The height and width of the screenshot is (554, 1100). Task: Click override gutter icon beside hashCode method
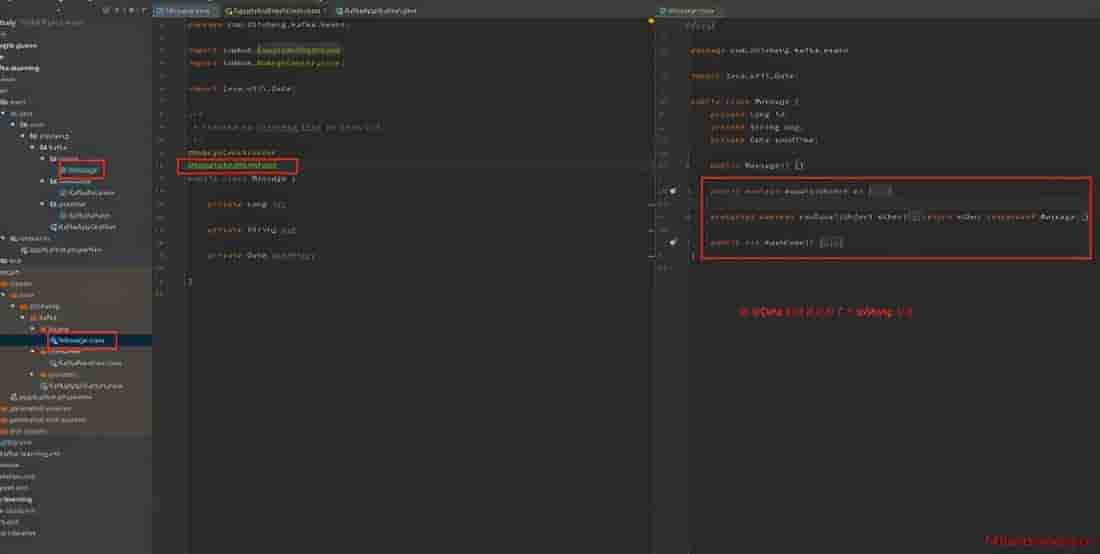(673, 242)
